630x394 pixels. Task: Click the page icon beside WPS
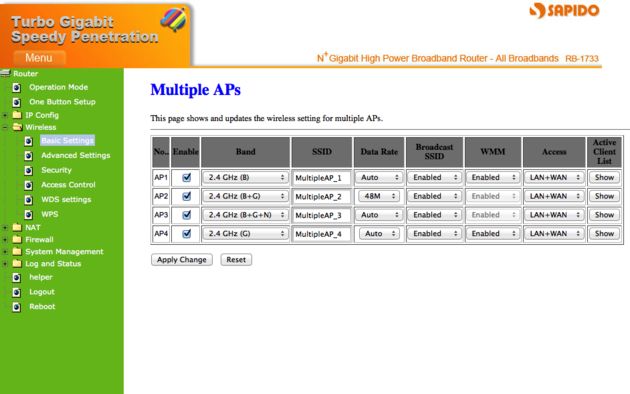[x=29, y=215]
